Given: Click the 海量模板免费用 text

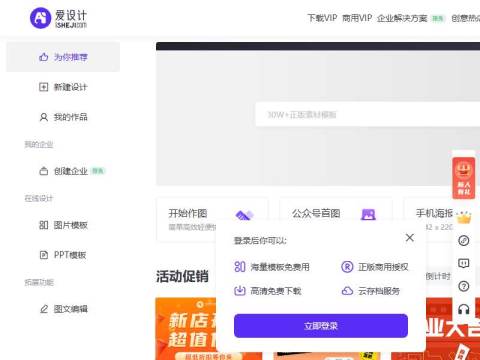Looking at the screenshot, I should 280,267.
